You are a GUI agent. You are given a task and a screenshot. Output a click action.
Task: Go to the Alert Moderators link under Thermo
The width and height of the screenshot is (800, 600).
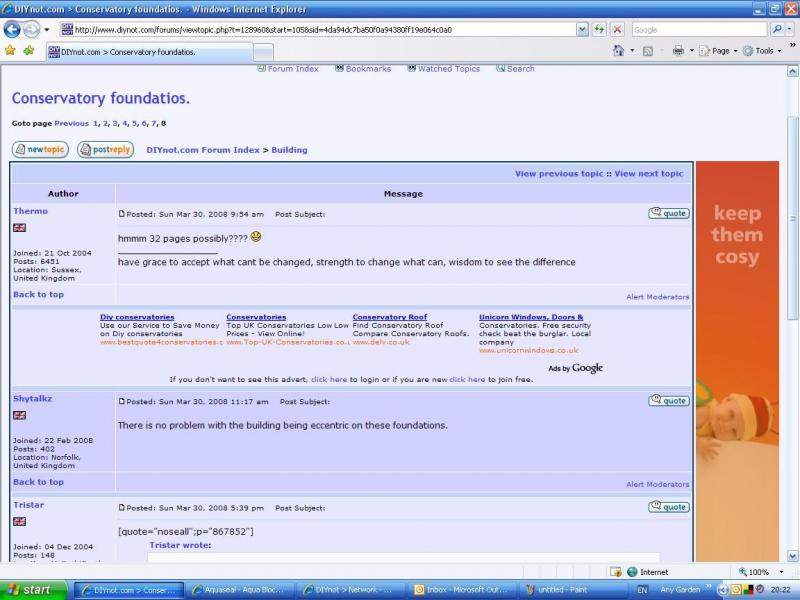click(657, 297)
